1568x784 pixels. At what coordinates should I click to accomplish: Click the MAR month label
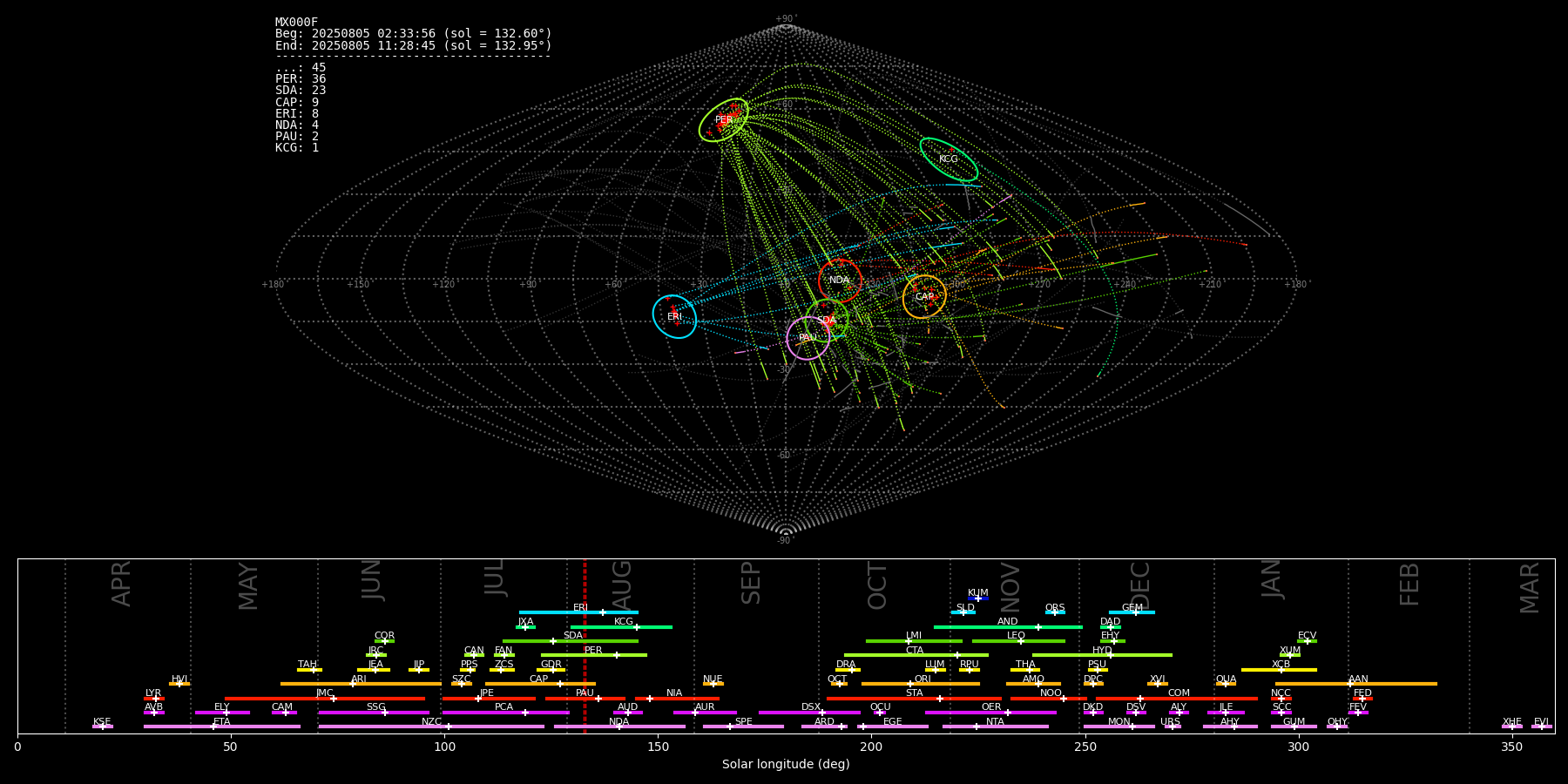pyautogui.click(x=1530, y=587)
